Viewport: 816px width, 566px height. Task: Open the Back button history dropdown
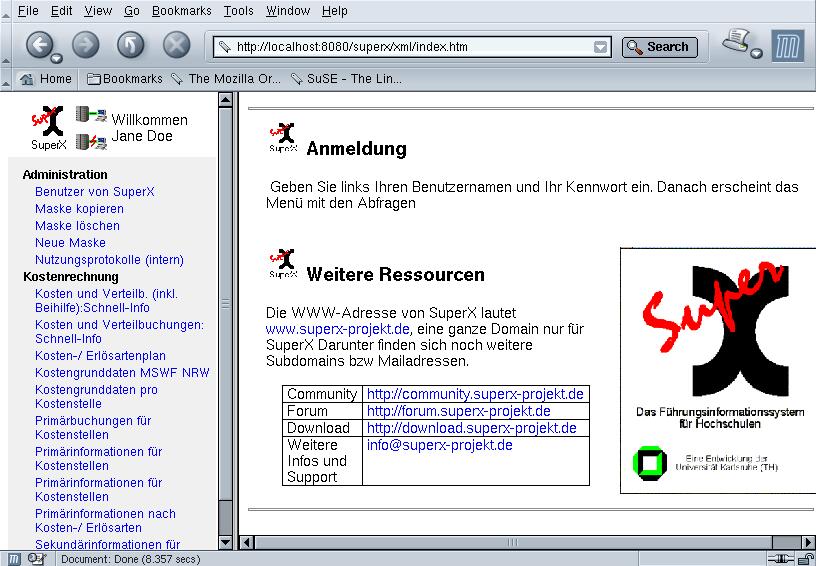click(x=57, y=56)
